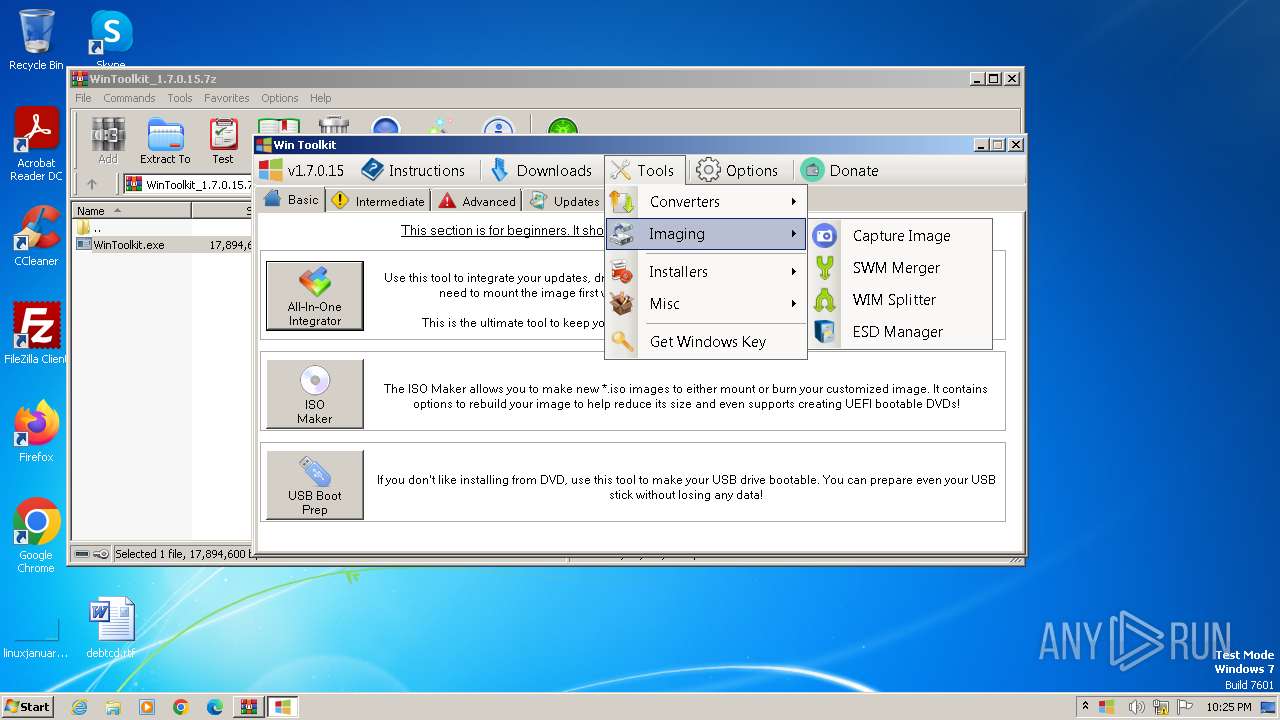
Task: Click the SWM Merger green icon
Action: tap(825, 268)
